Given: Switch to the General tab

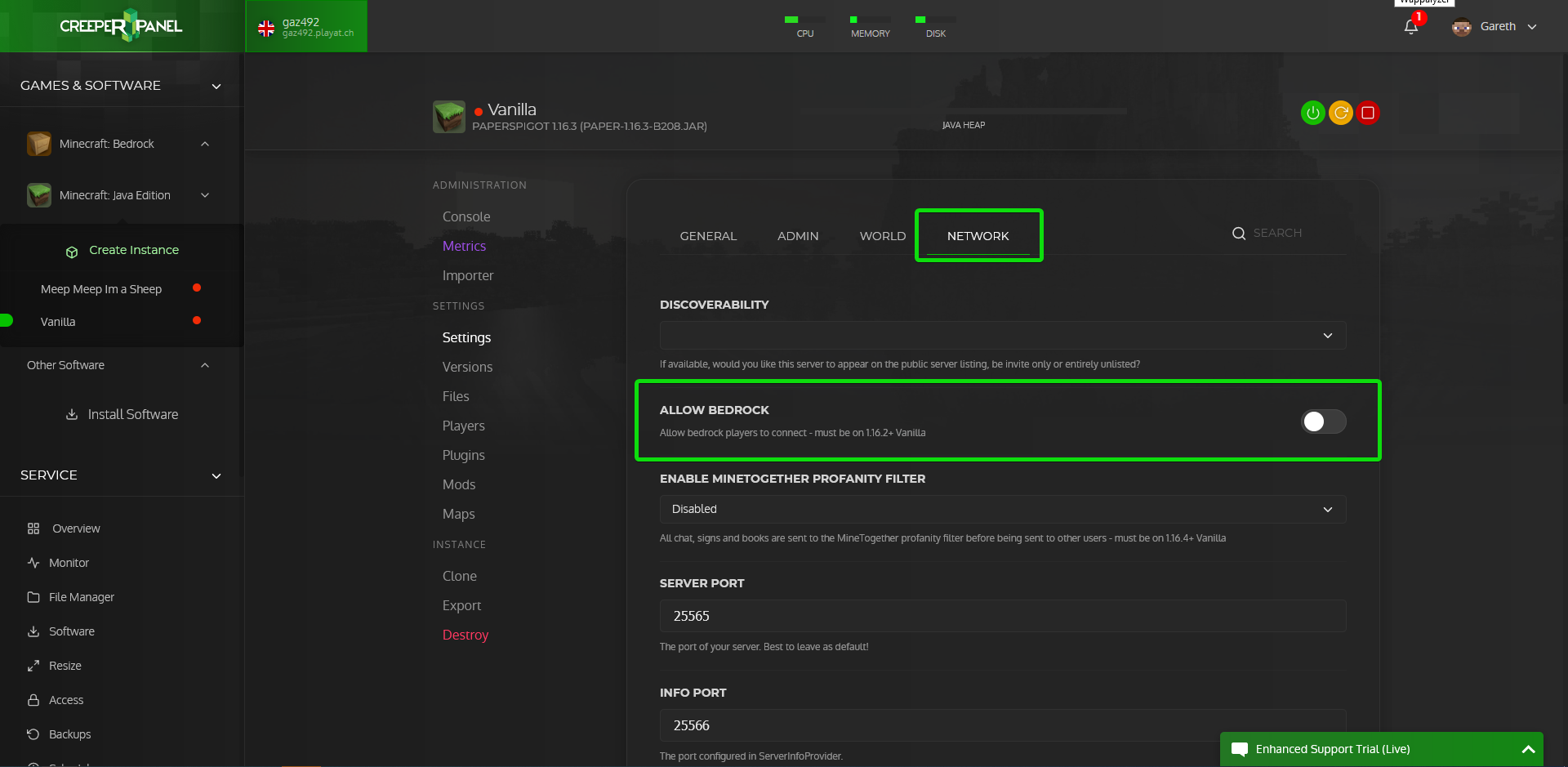Looking at the screenshot, I should [708, 236].
